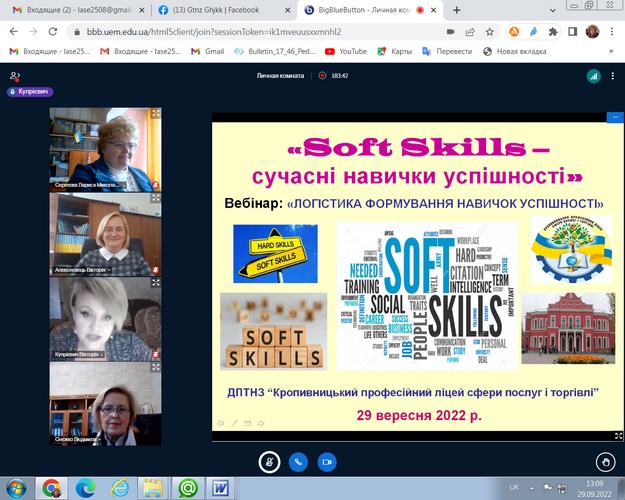
Task: Raise hand using the hand icon
Action: [604, 462]
